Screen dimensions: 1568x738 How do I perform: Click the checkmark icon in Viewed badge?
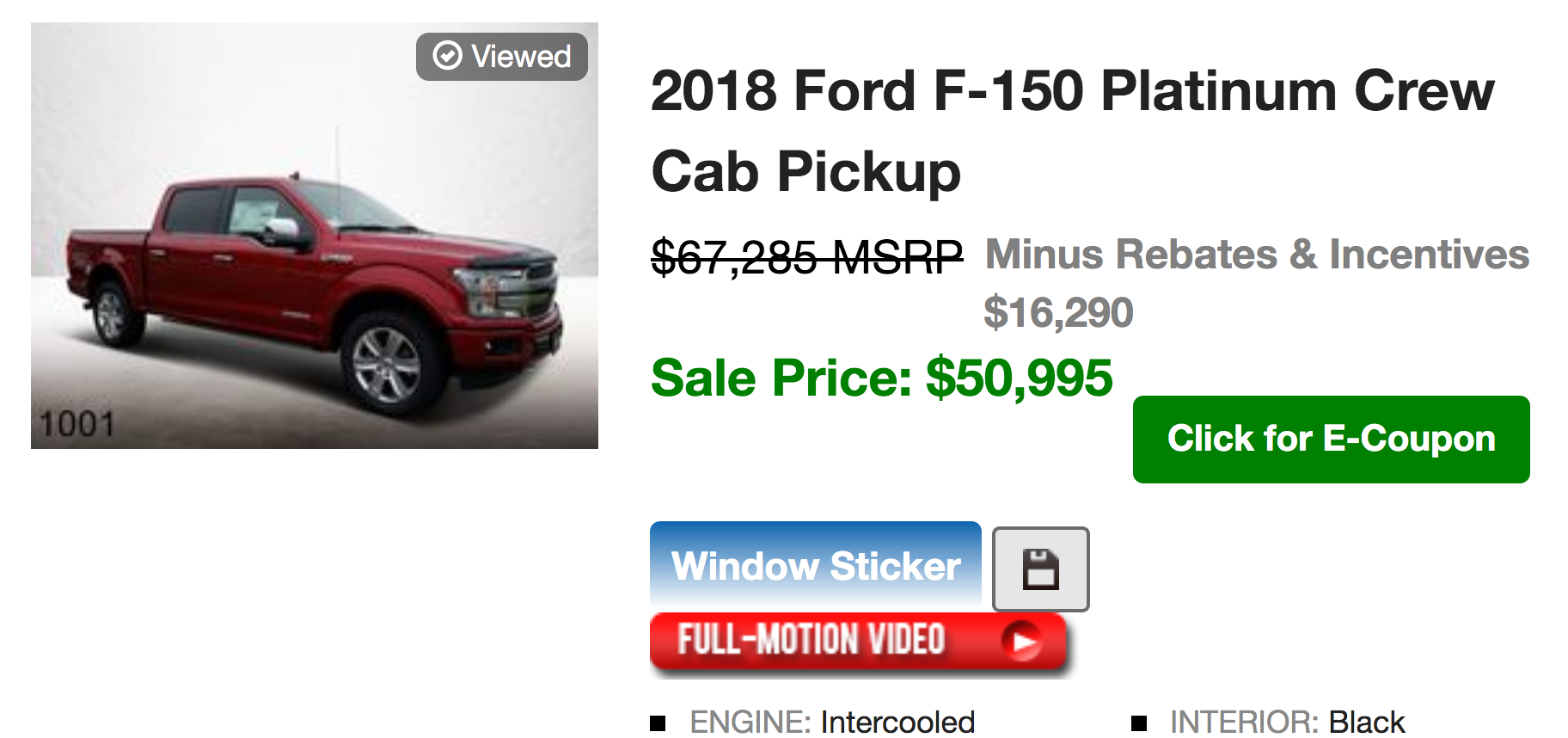point(447,56)
